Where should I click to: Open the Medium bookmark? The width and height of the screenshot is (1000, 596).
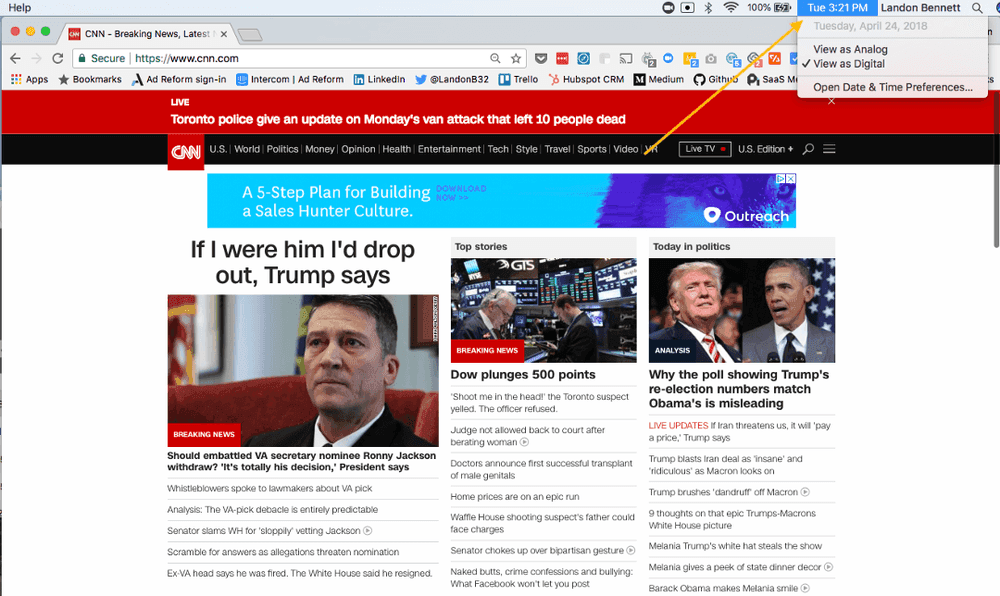click(659, 79)
